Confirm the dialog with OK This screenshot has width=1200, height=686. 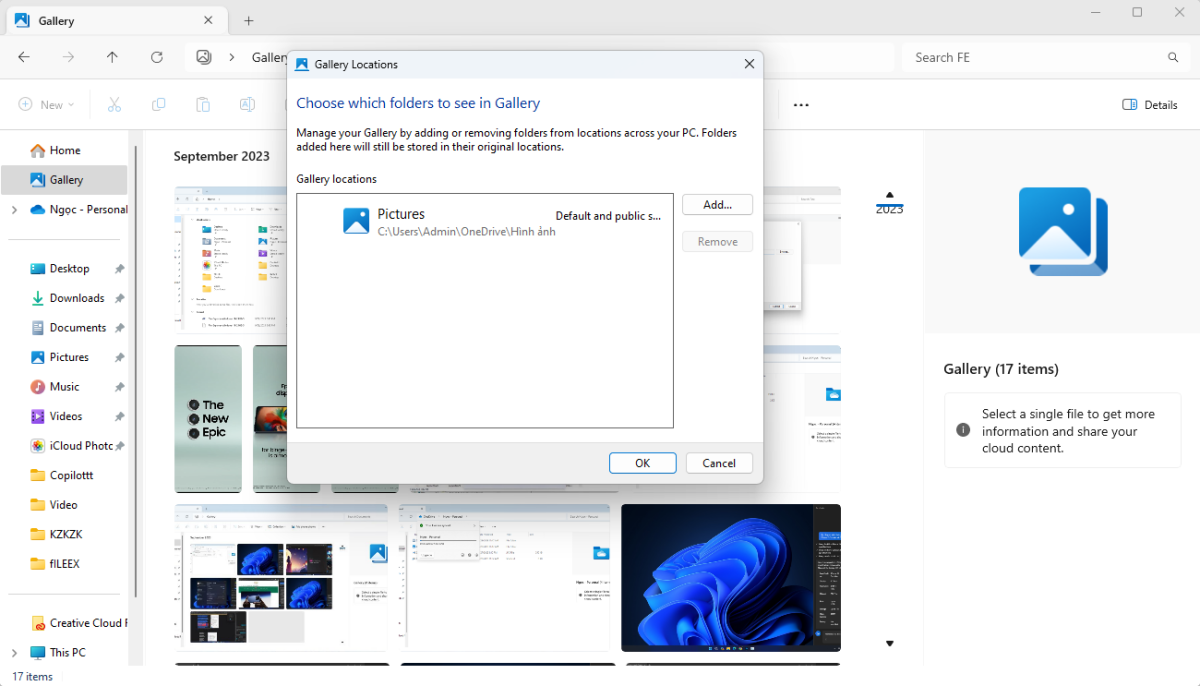[642, 463]
